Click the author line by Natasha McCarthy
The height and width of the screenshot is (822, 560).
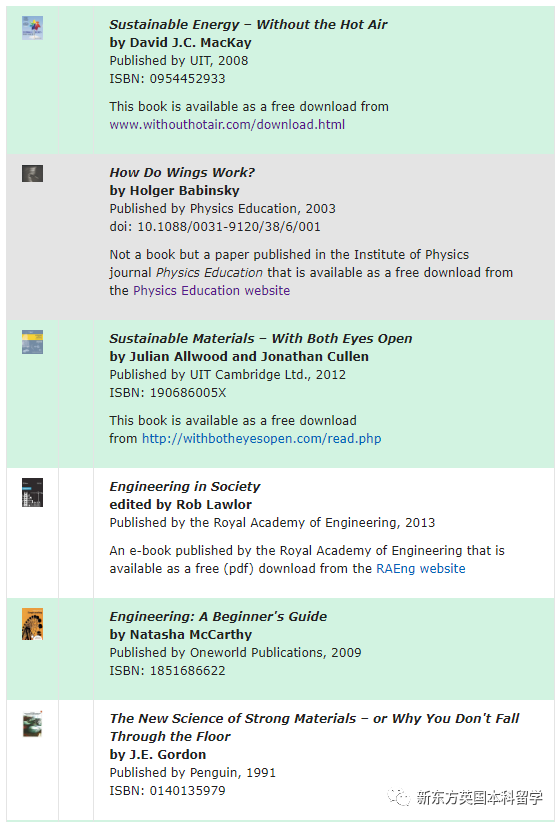(180, 634)
